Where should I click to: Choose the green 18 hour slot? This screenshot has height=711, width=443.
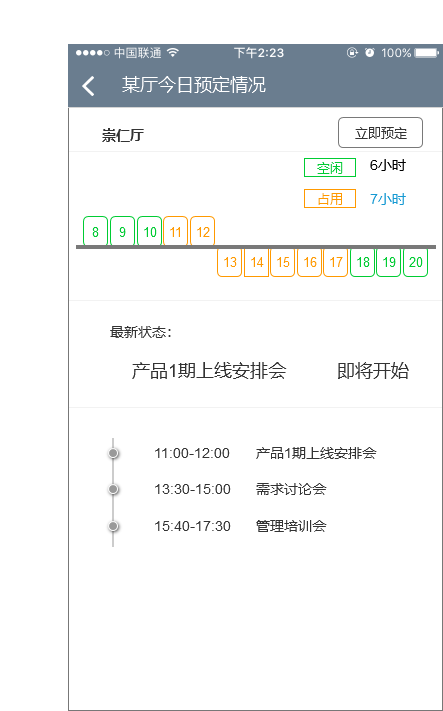tap(362, 262)
